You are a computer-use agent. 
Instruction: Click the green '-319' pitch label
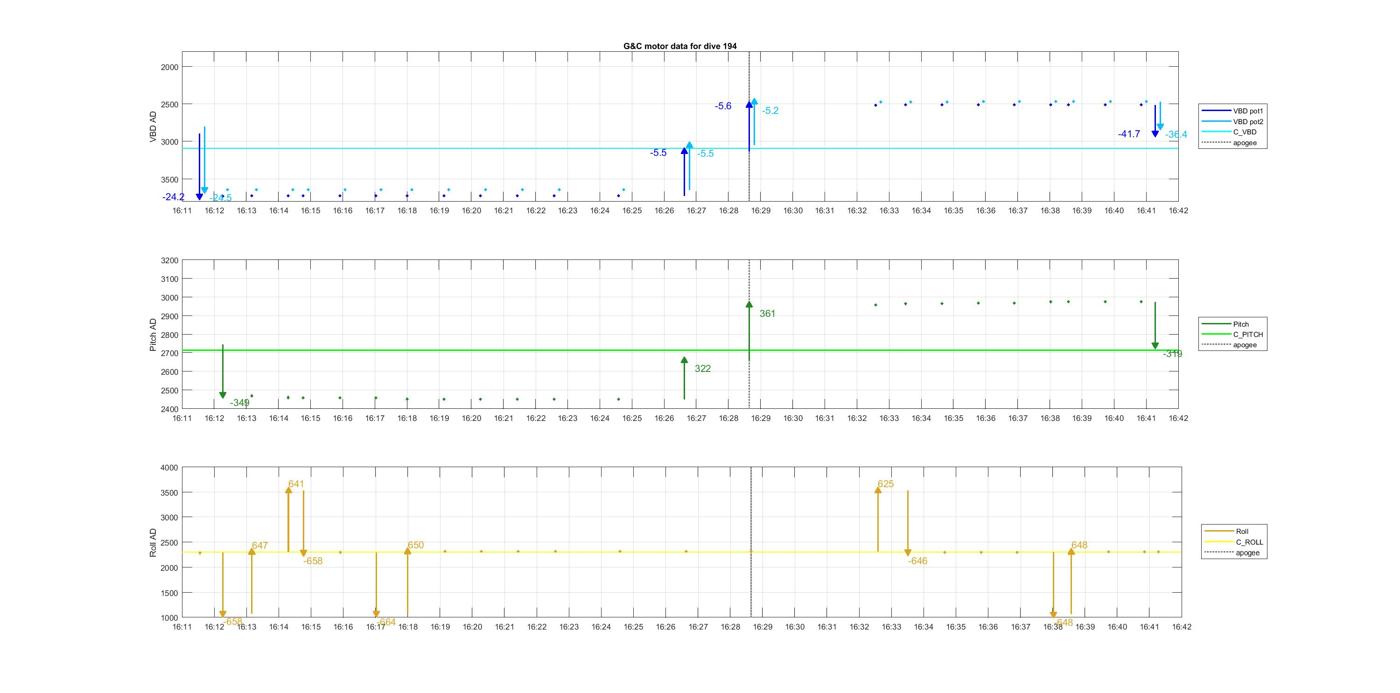1172,354
